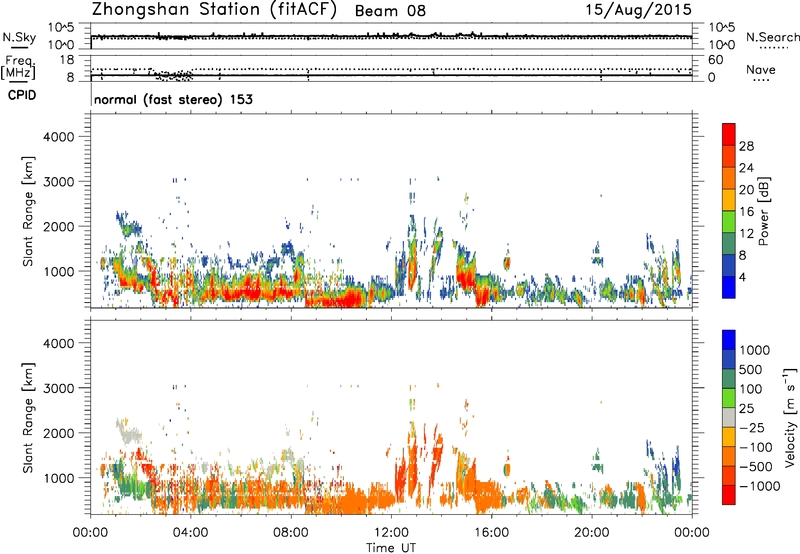The image size is (800, 554).
Task: Click the red top of the power colorbar
Action: (729, 134)
